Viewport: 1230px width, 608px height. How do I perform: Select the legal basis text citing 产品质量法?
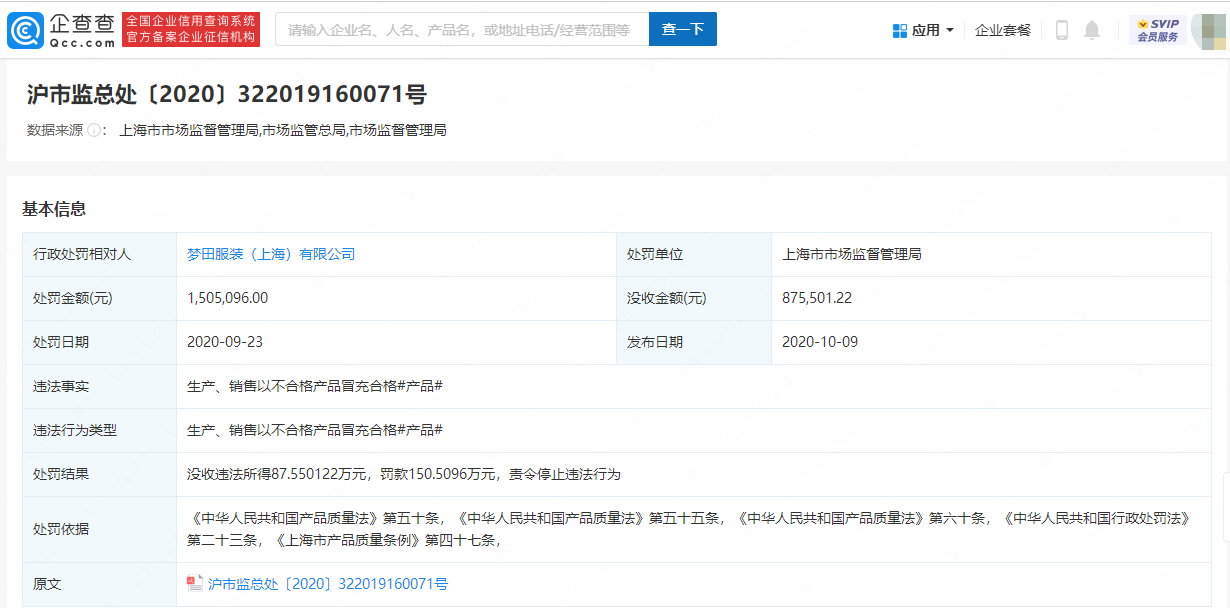(689, 529)
